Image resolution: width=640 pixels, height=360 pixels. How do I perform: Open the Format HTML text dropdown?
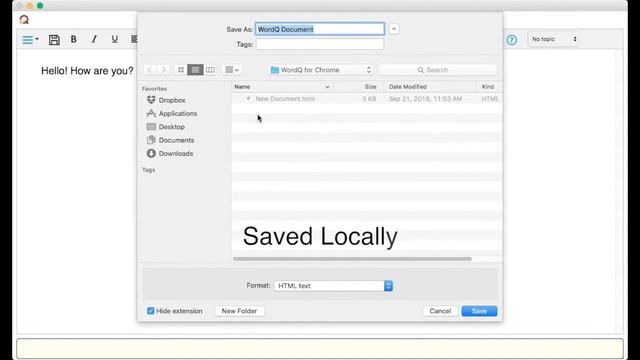tap(333, 286)
